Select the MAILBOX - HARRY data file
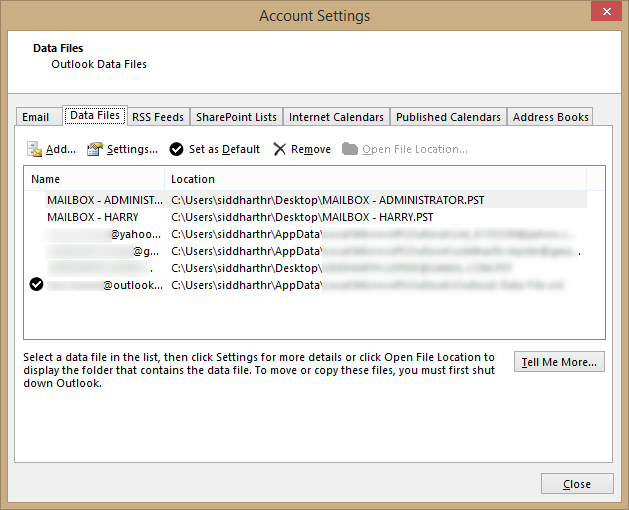This screenshot has height=510, width=629. click(x=93, y=217)
